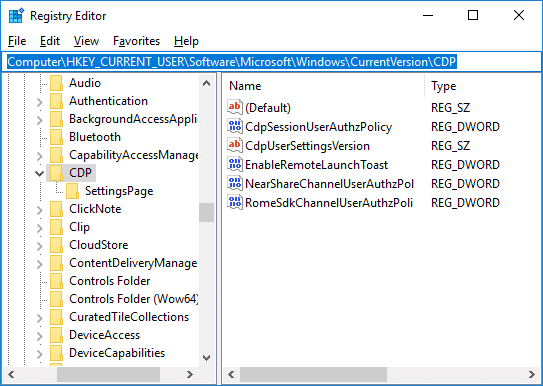
Task: Select the Bluetooth key in tree
Action: click(x=95, y=137)
